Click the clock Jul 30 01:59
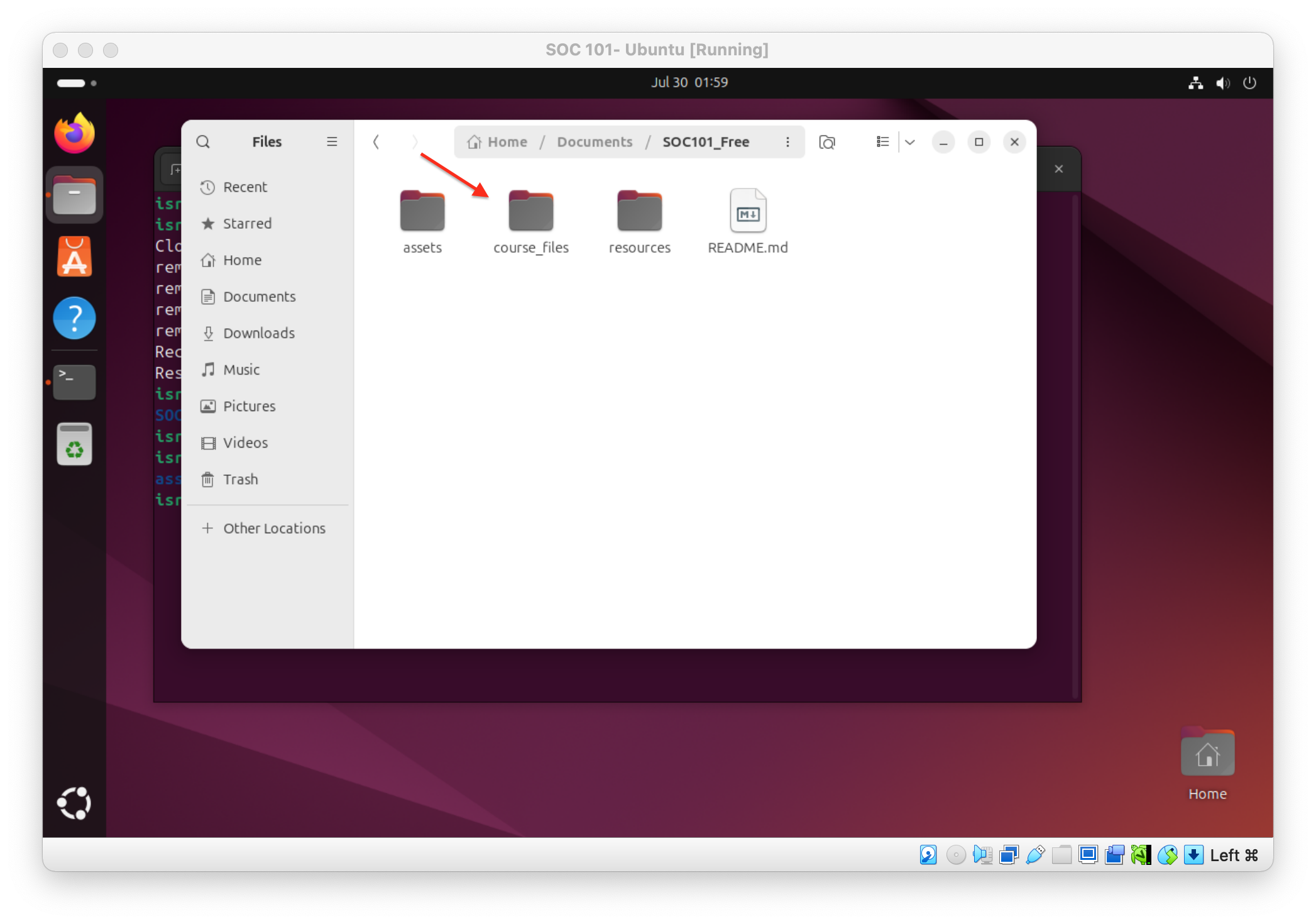The width and height of the screenshot is (1316, 924). [x=689, y=82]
